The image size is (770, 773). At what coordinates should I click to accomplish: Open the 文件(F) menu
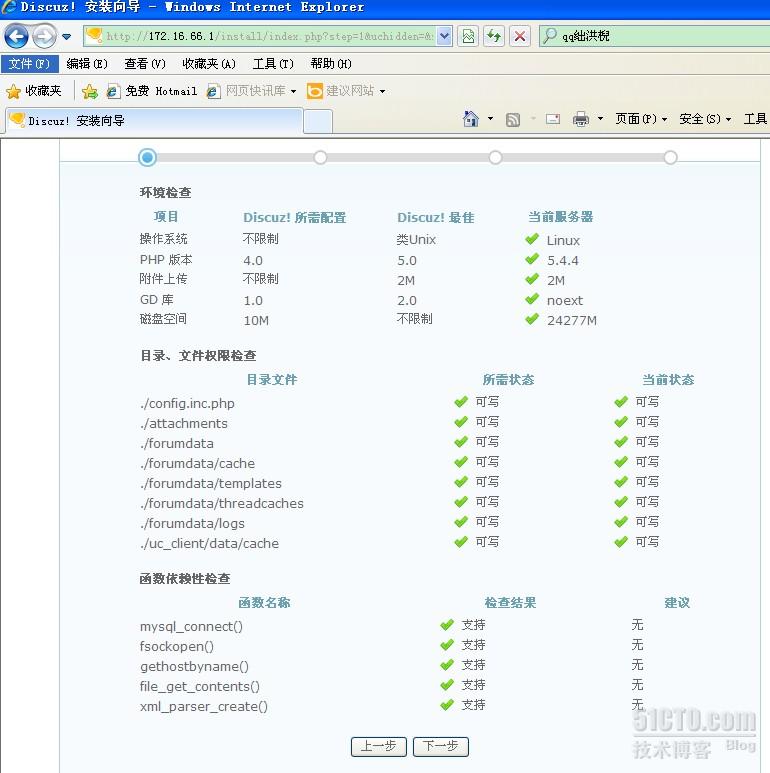tap(29, 64)
